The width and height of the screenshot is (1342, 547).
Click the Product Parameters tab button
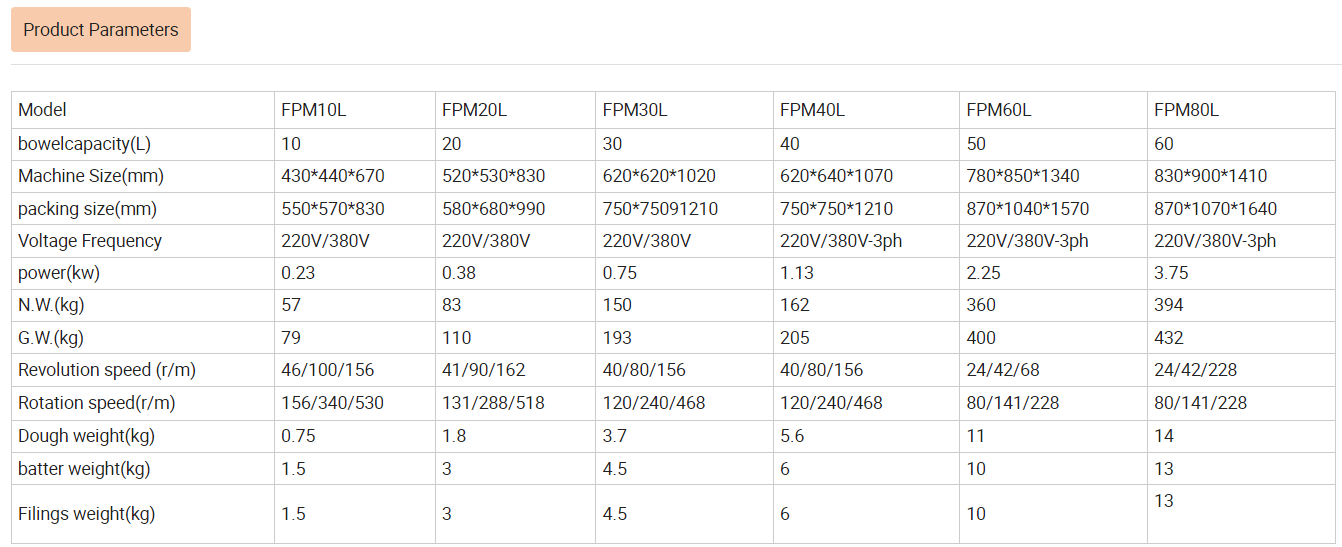(x=100, y=30)
